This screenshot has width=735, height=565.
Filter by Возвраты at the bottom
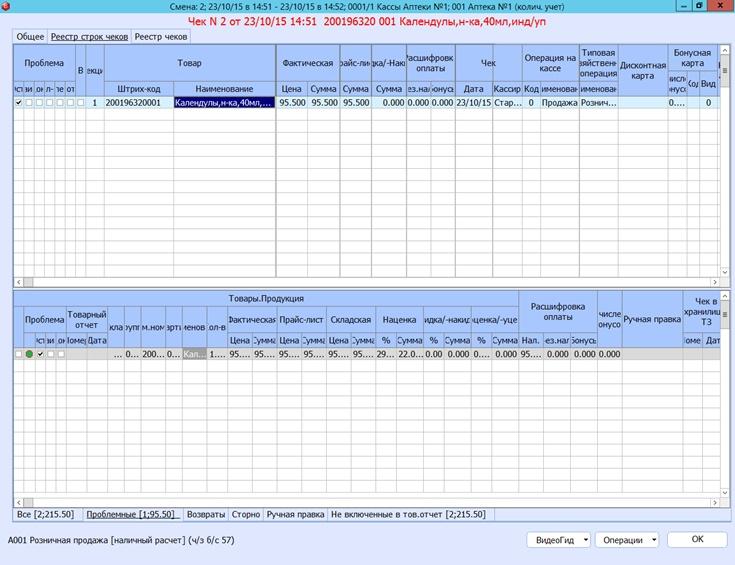coord(206,514)
